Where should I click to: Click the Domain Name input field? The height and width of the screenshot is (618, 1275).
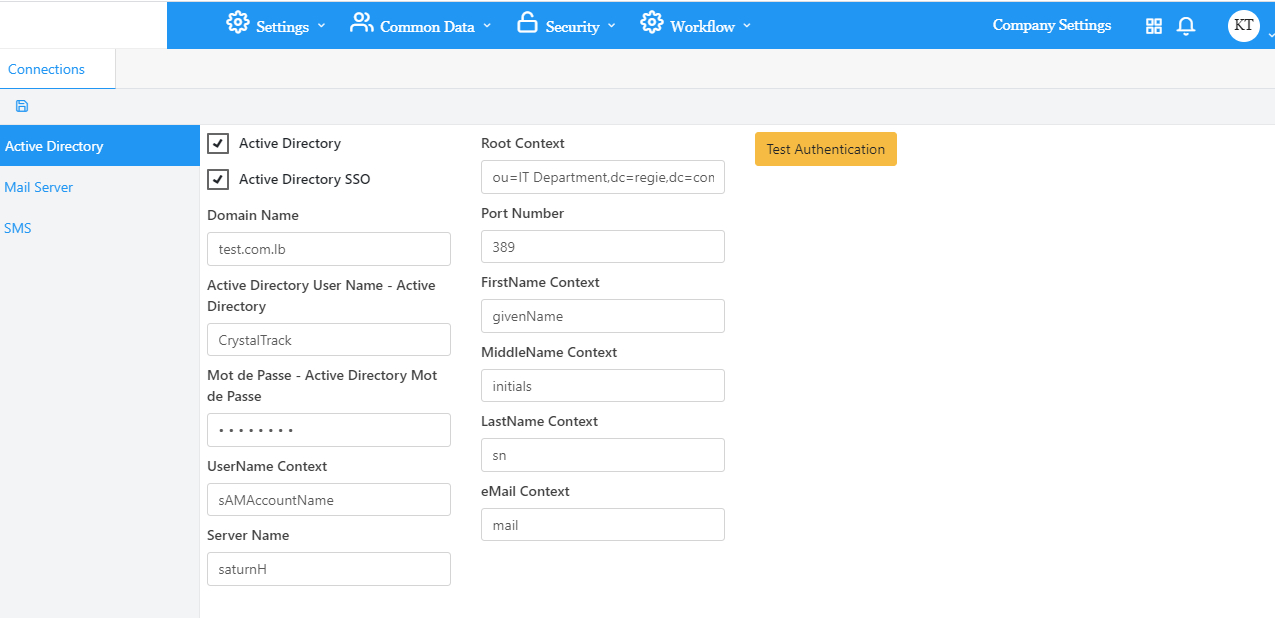coord(328,249)
